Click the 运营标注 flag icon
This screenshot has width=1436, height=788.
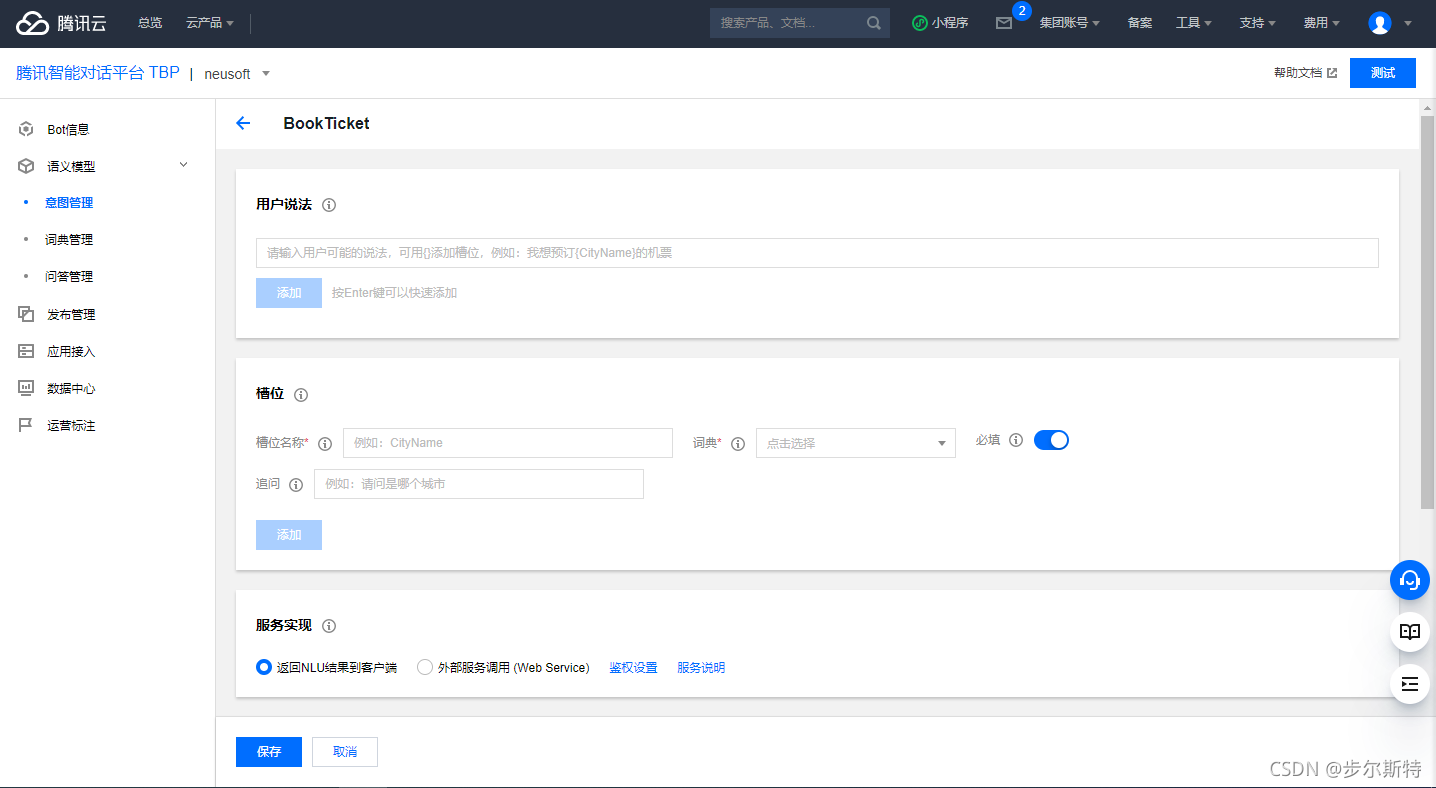pyautogui.click(x=26, y=425)
